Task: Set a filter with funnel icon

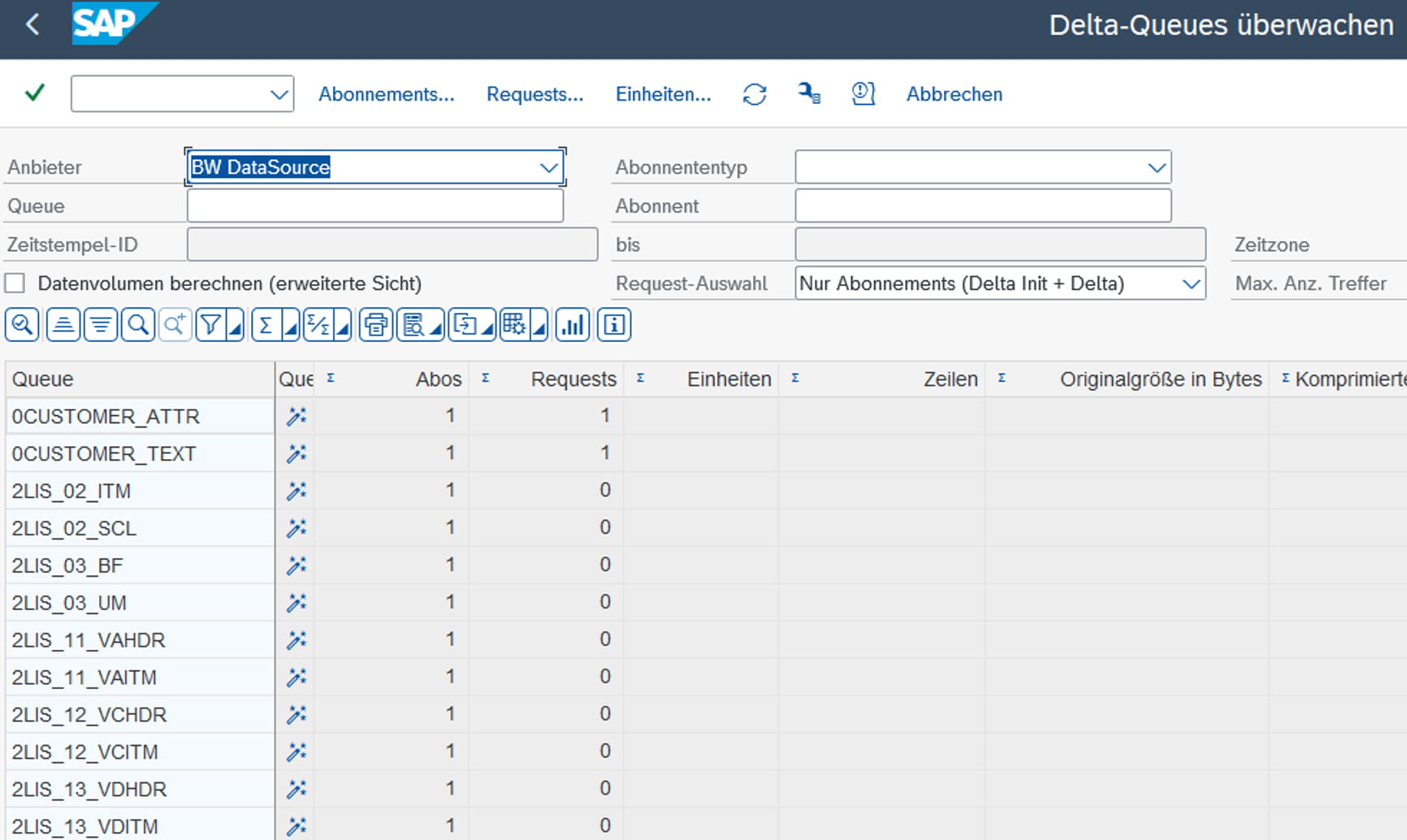Action: coord(211,326)
